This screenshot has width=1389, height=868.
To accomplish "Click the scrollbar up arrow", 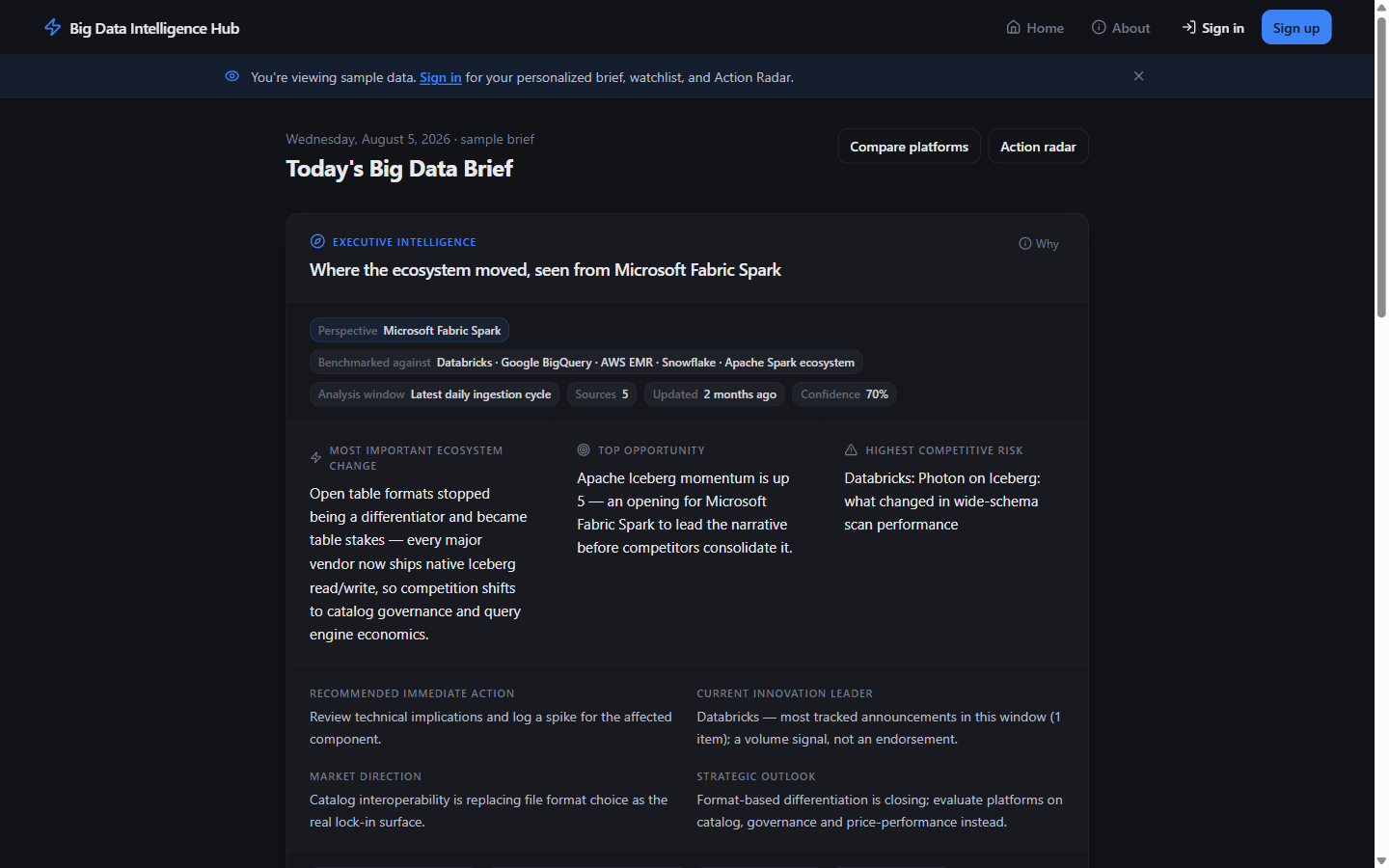I will pyautogui.click(x=1381, y=7).
